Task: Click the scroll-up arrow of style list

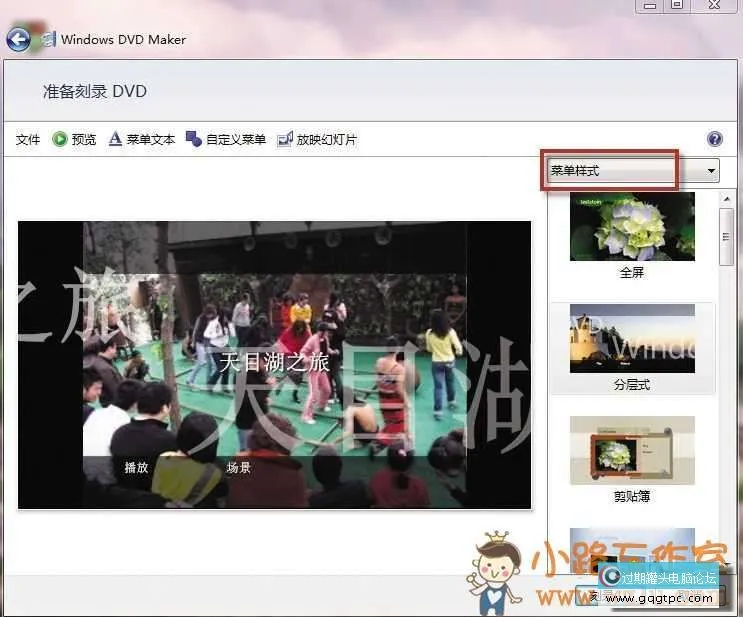Action: point(726,199)
